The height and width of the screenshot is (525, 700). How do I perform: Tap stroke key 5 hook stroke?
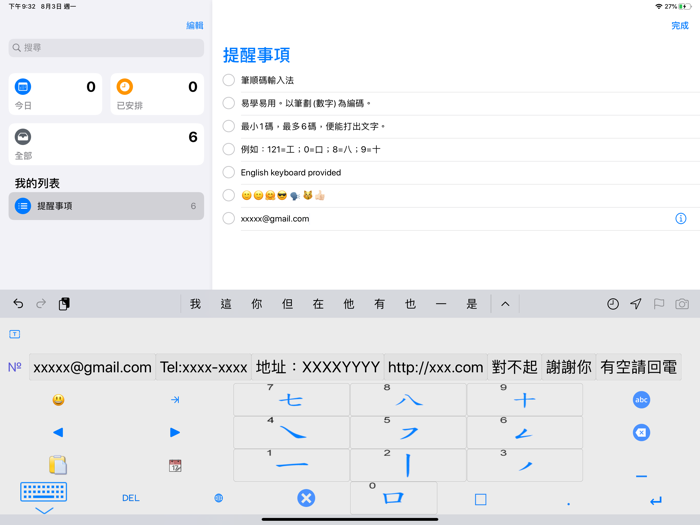click(408, 432)
